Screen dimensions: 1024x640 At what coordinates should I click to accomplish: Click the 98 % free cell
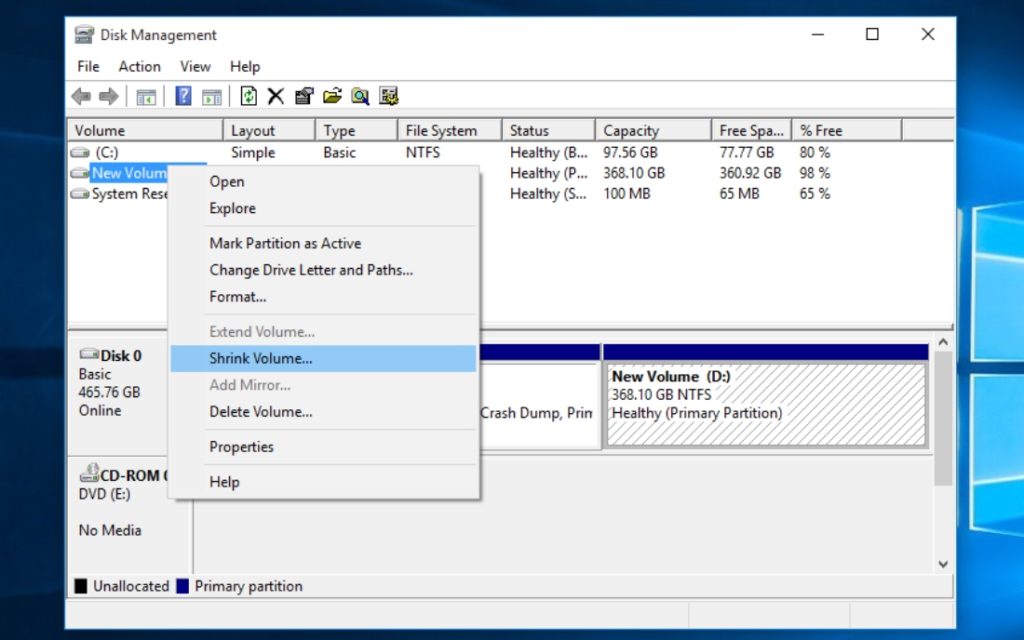coord(815,173)
